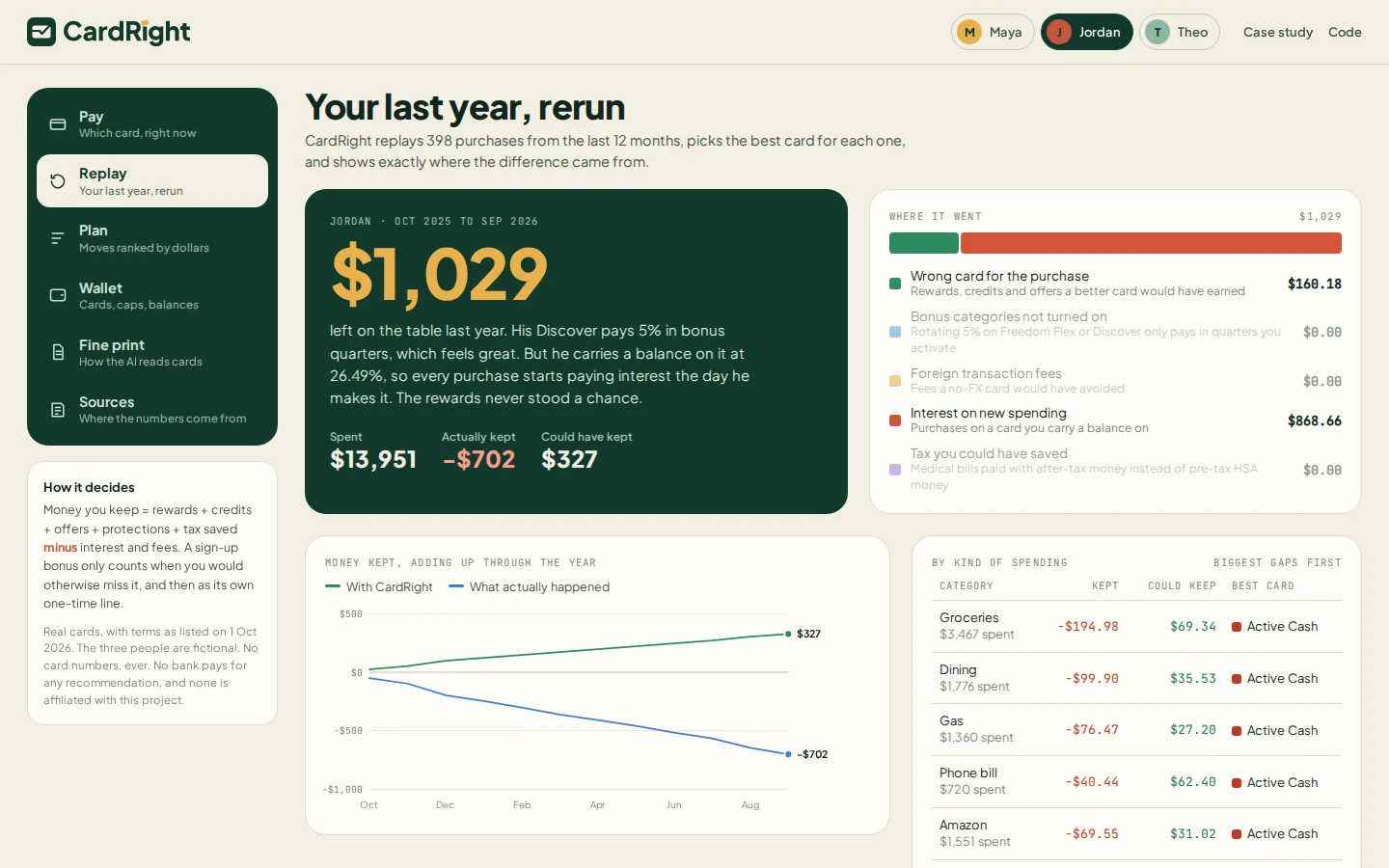Click the red segment of the Where It Went bar

pyautogui.click(x=1151, y=243)
